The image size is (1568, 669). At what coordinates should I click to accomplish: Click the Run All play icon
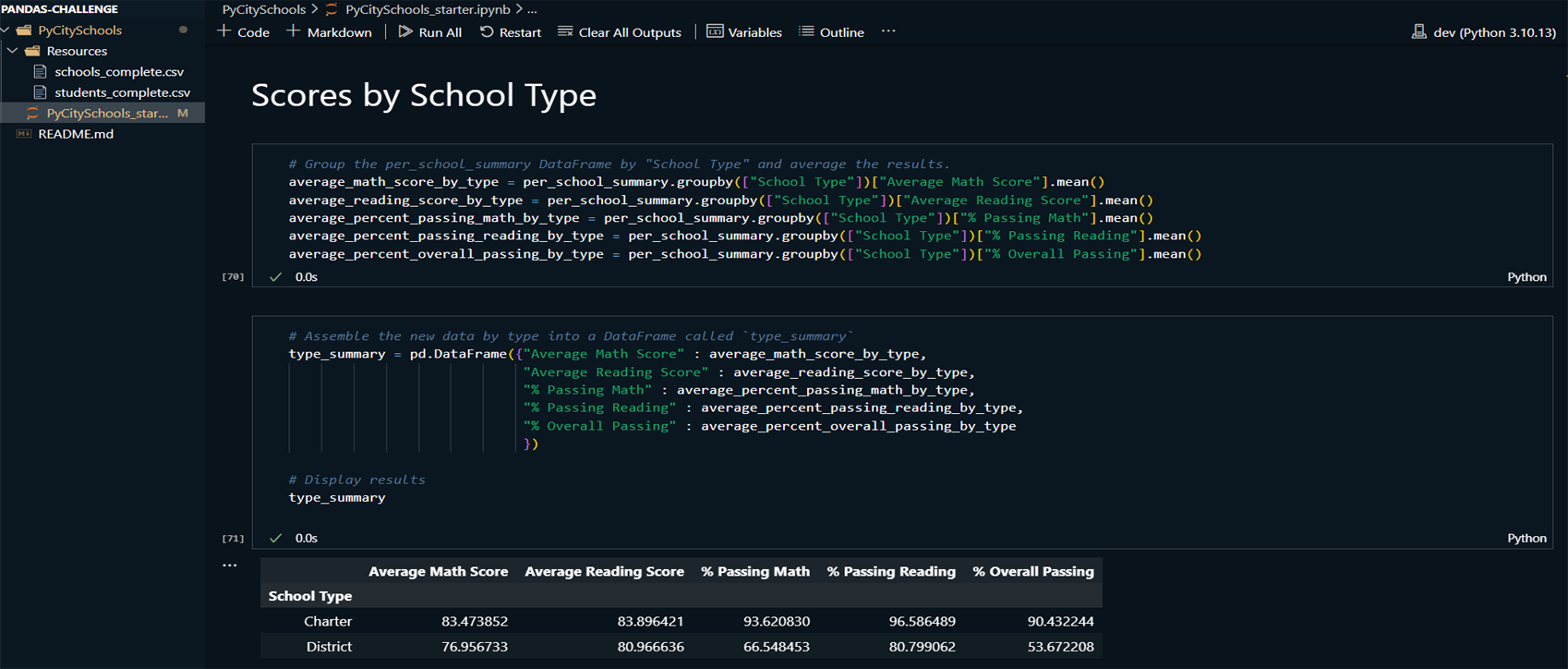[x=405, y=31]
